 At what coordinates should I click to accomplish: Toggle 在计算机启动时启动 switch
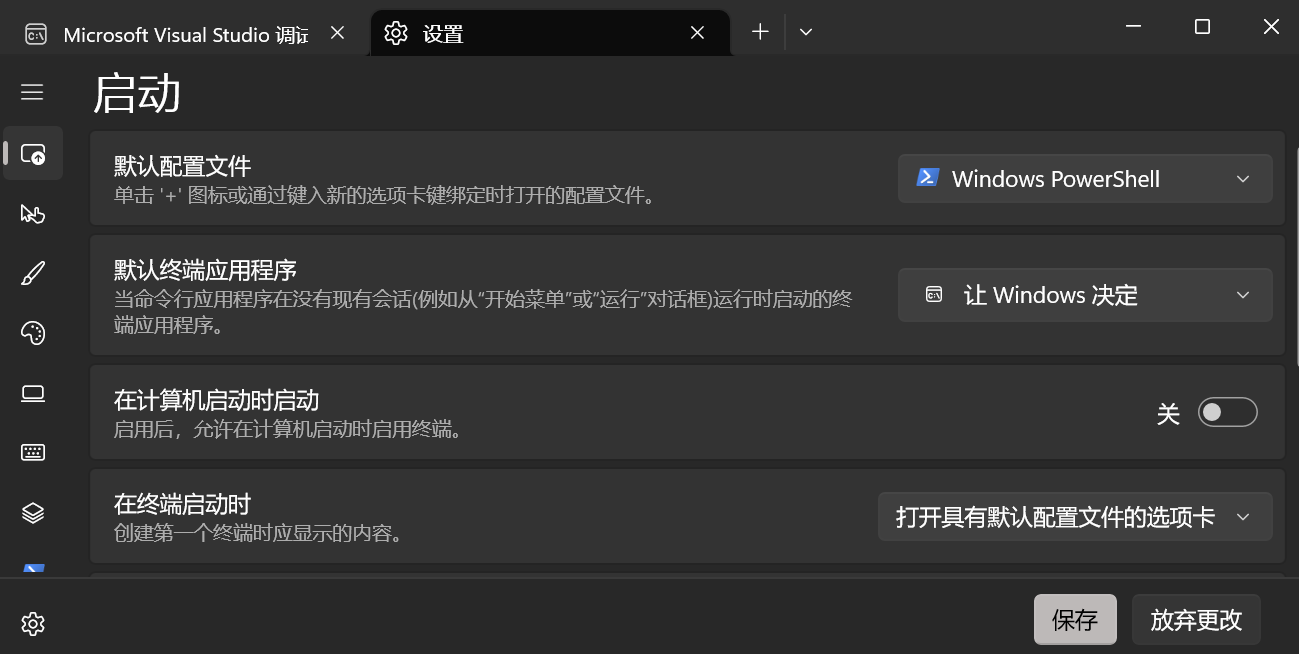(x=1227, y=412)
